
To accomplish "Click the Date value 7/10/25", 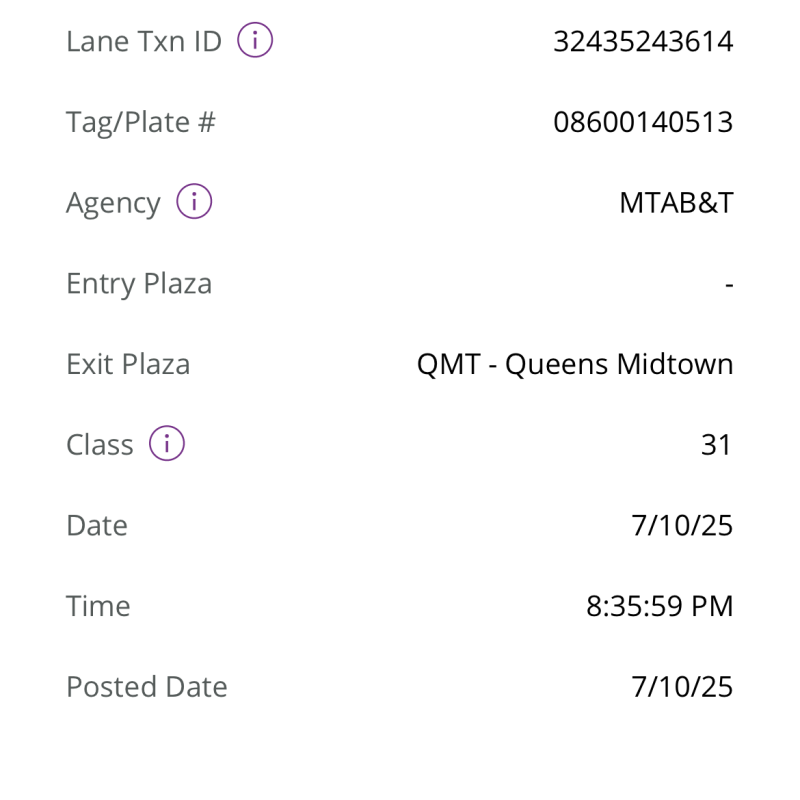I will pos(682,525).
